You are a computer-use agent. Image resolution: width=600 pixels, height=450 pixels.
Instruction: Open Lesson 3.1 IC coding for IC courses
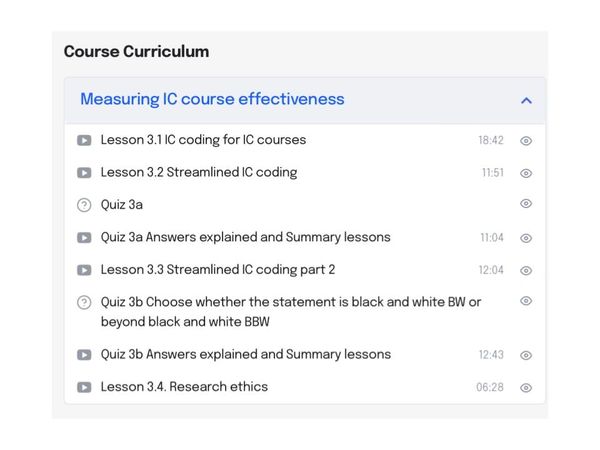click(203, 140)
